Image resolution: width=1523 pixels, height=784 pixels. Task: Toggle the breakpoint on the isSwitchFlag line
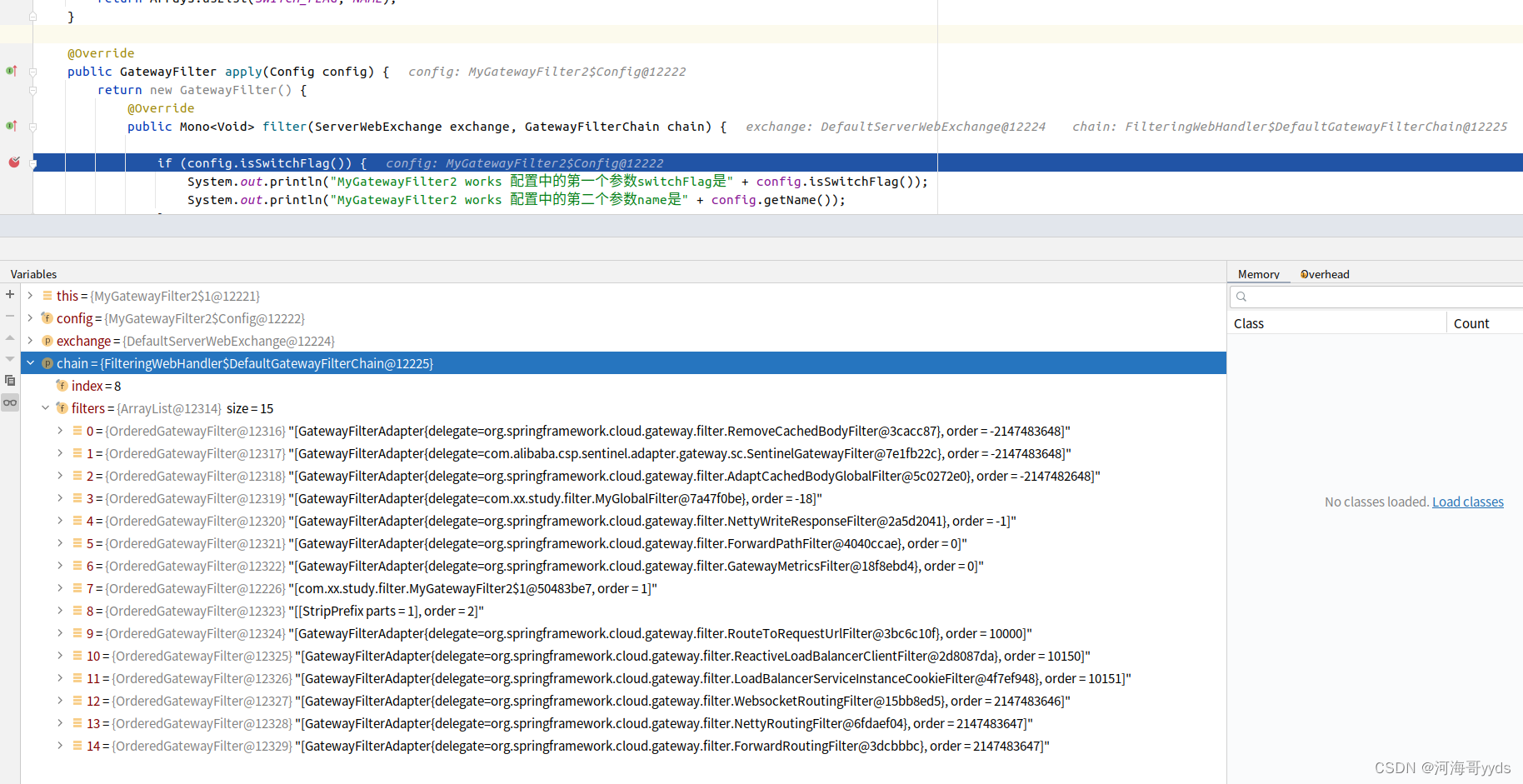[x=14, y=162]
